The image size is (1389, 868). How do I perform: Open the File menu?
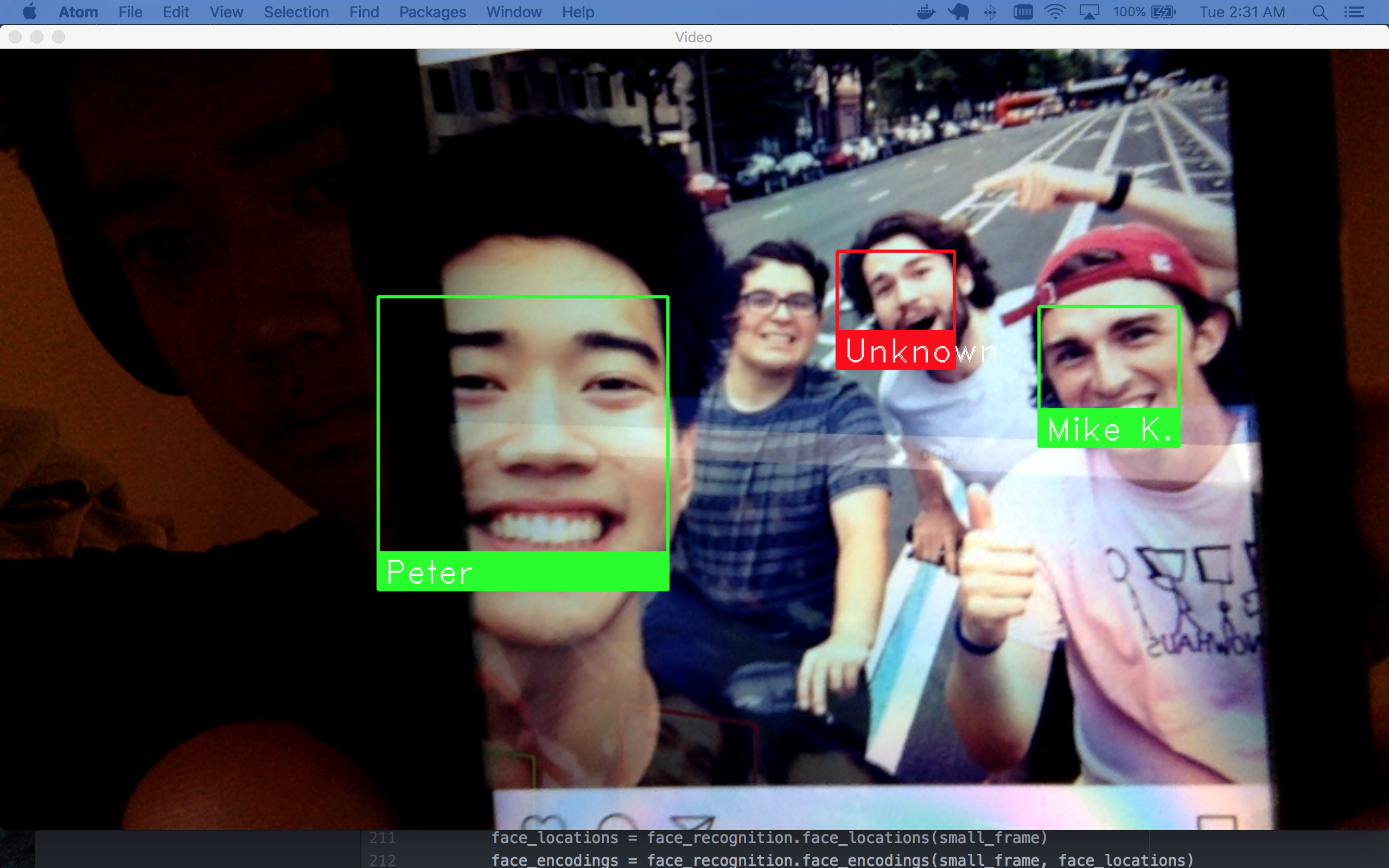pos(130,12)
